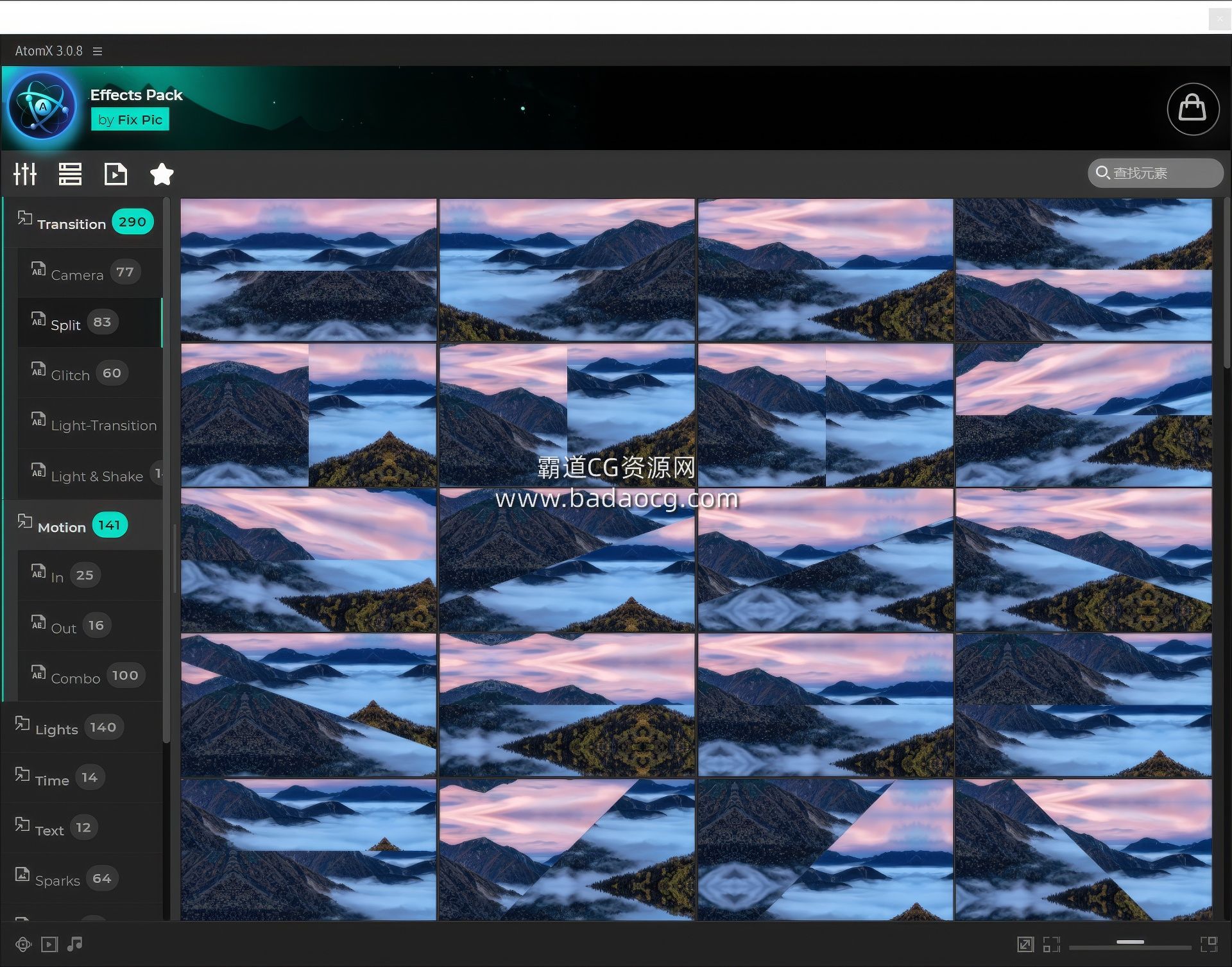Open the AtomX hamburger menu

[x=98, y=51]
